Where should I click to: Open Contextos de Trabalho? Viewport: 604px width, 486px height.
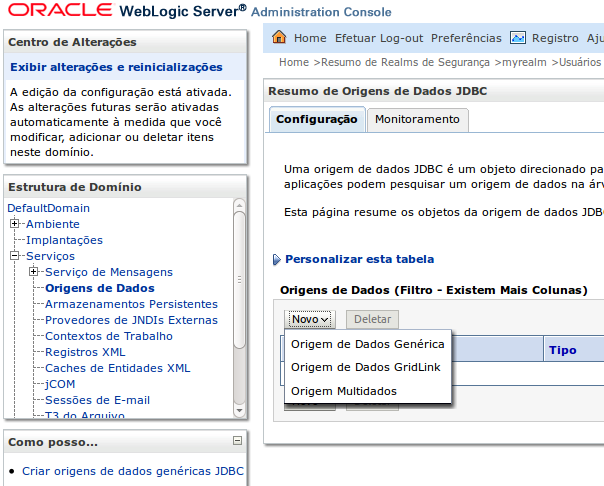point(109,336)
